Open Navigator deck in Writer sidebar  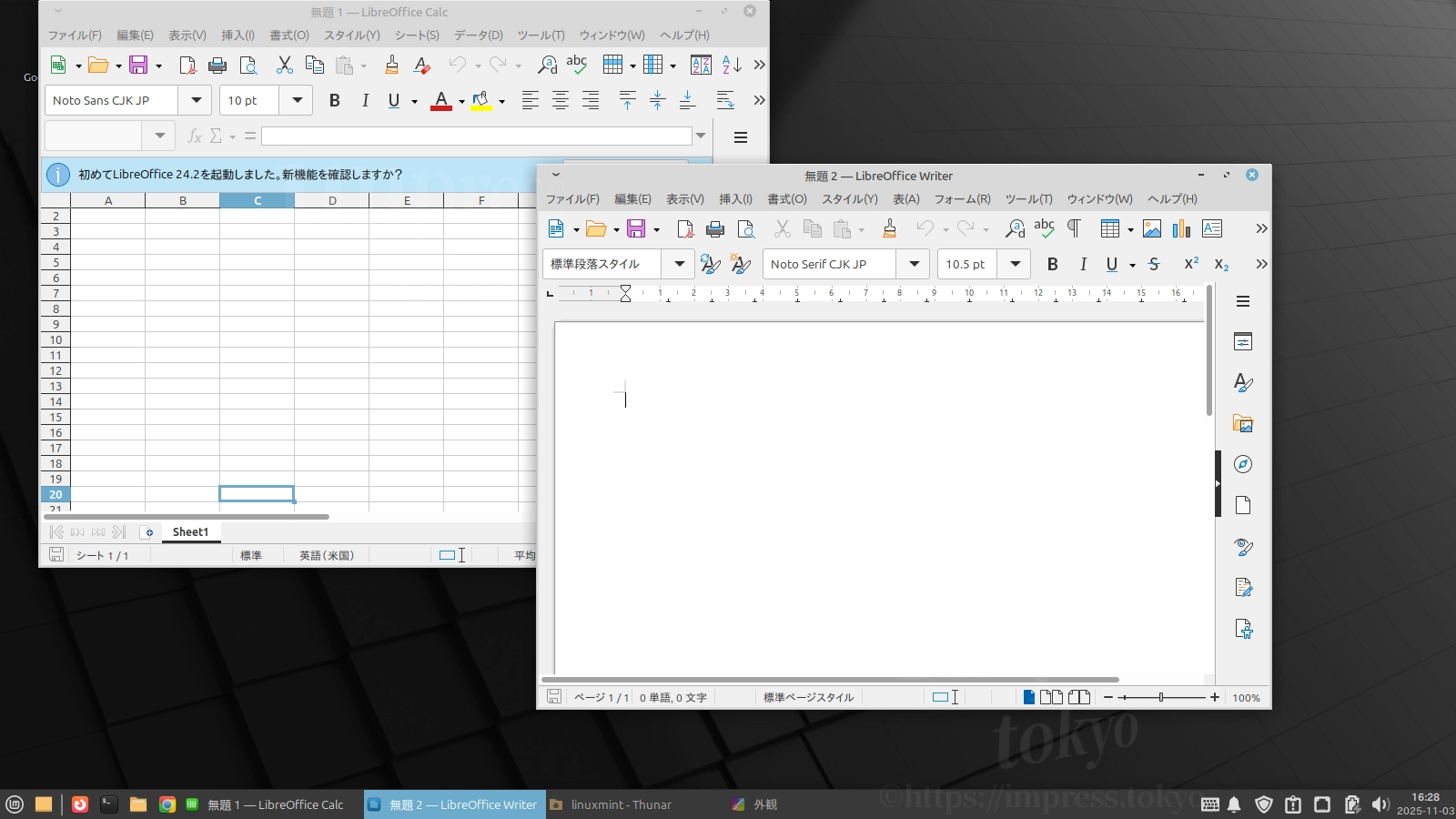tap(1243, 465)
